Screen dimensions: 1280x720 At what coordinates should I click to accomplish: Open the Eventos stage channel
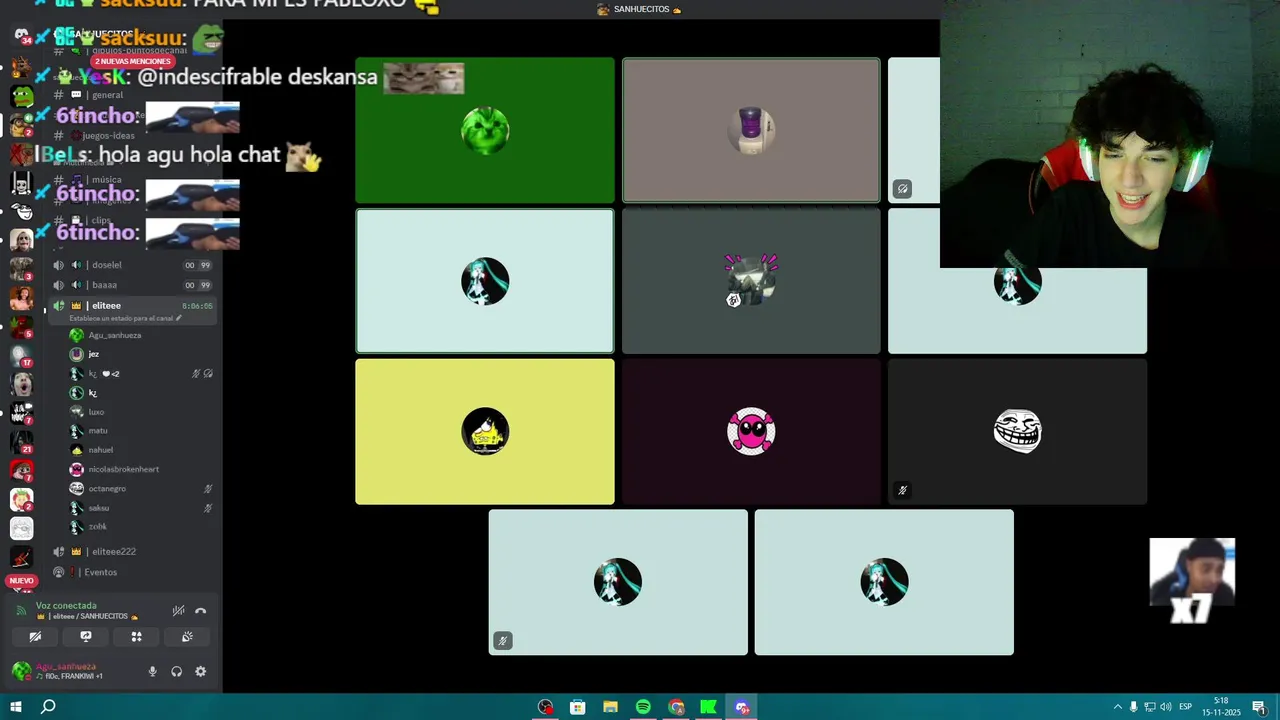(x=132, y=572)
